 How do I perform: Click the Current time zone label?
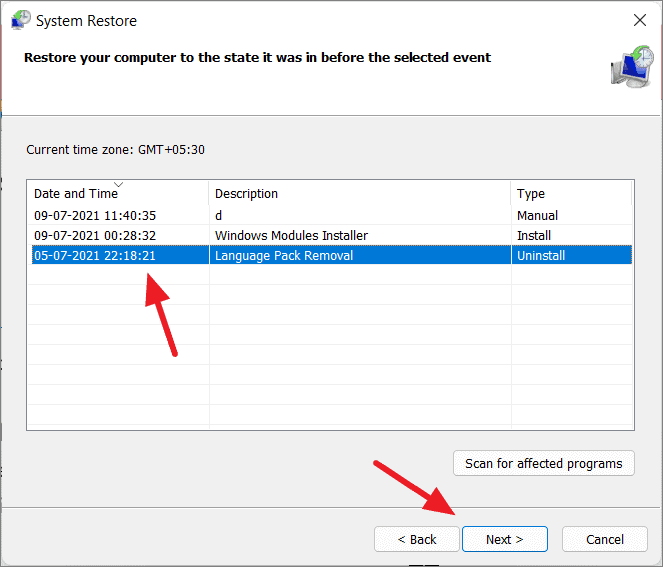[115, 150]
